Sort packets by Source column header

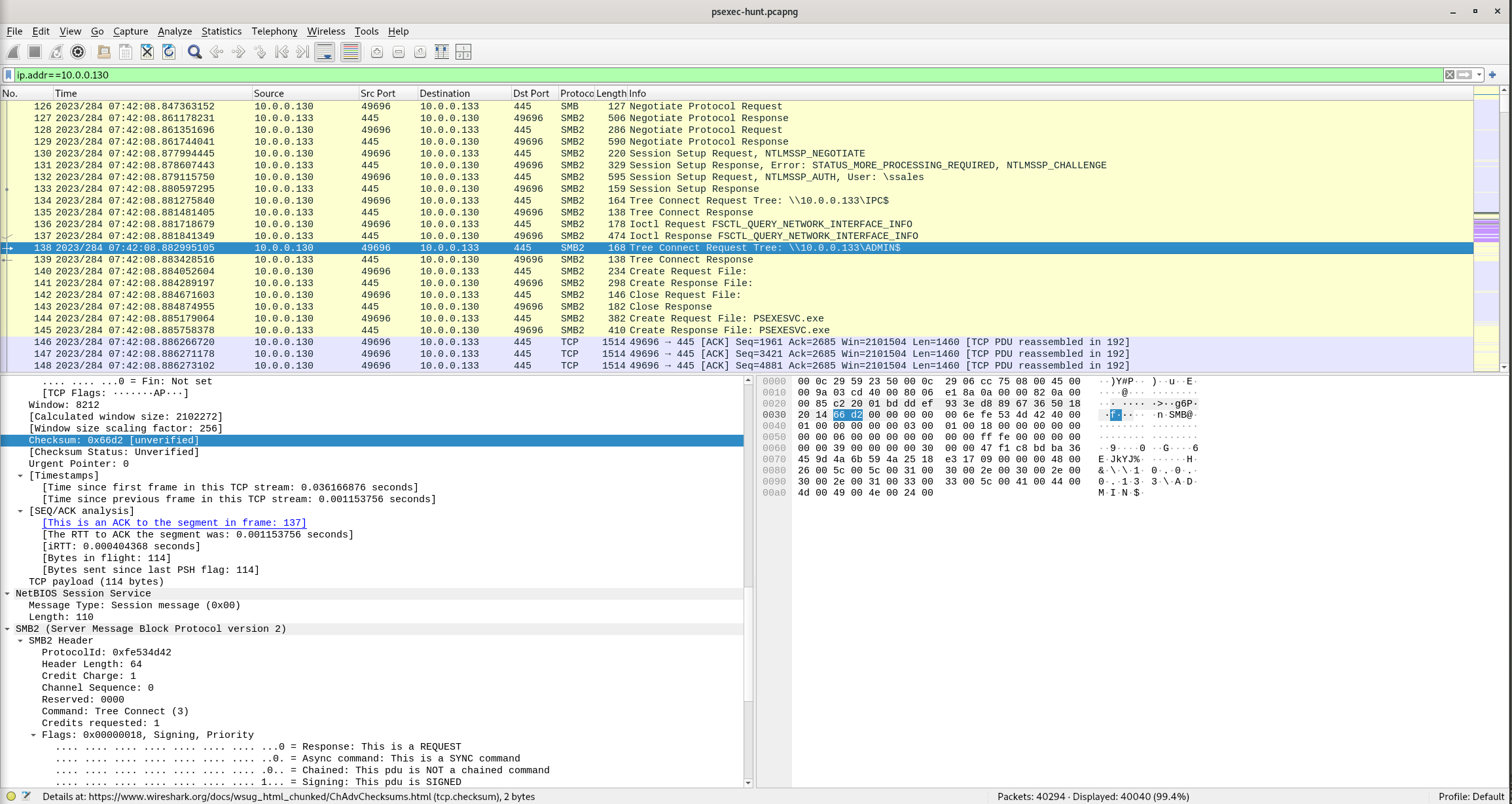click(305, 94)
